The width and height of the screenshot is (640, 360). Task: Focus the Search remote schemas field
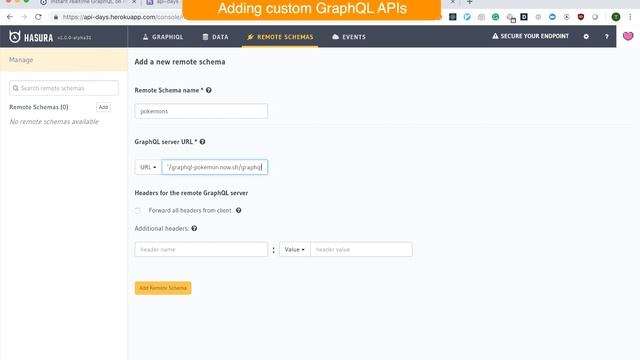point(64,88)
